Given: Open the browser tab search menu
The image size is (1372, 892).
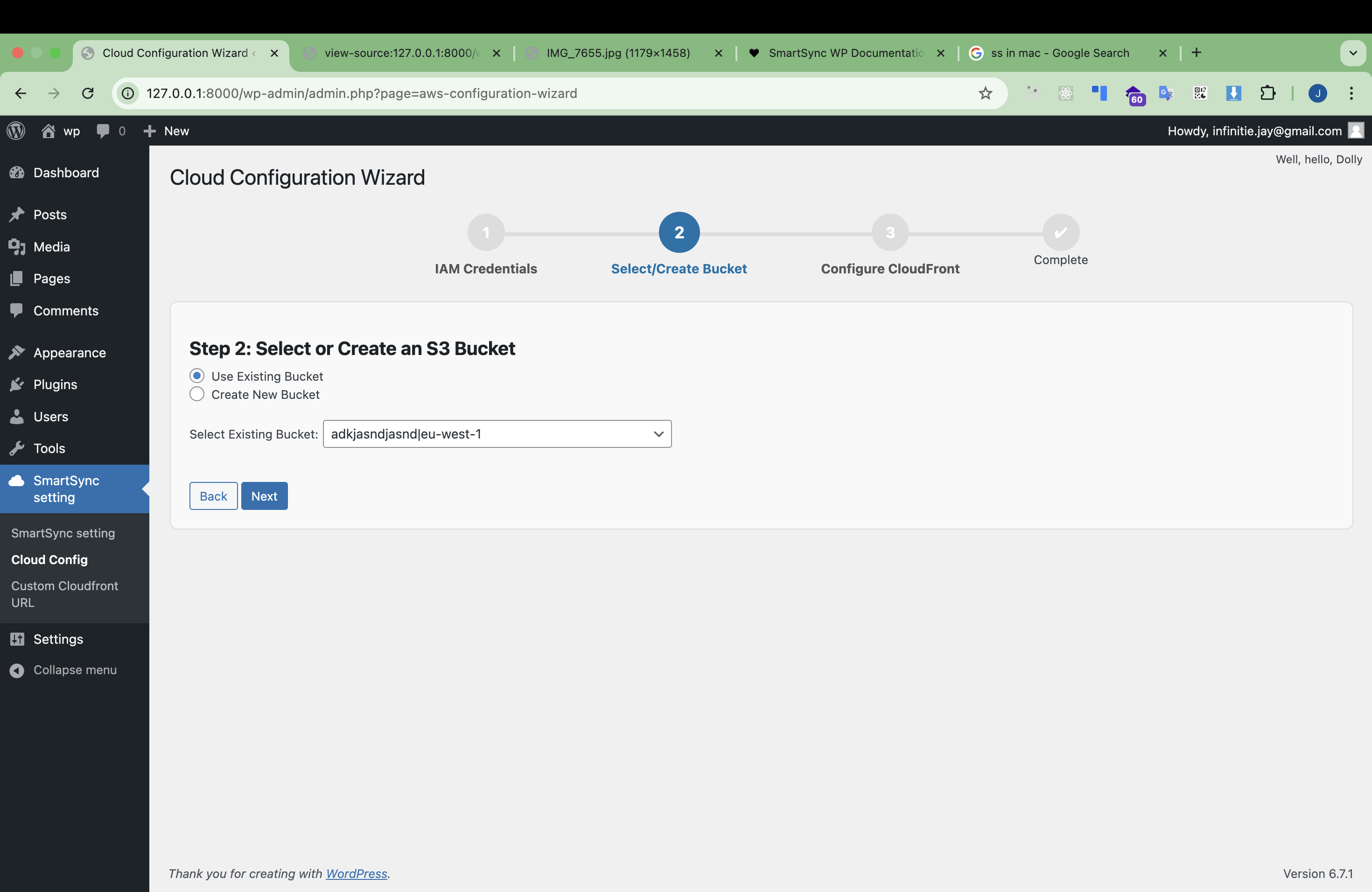Looking at the screenshot, I should (1353, 52).
